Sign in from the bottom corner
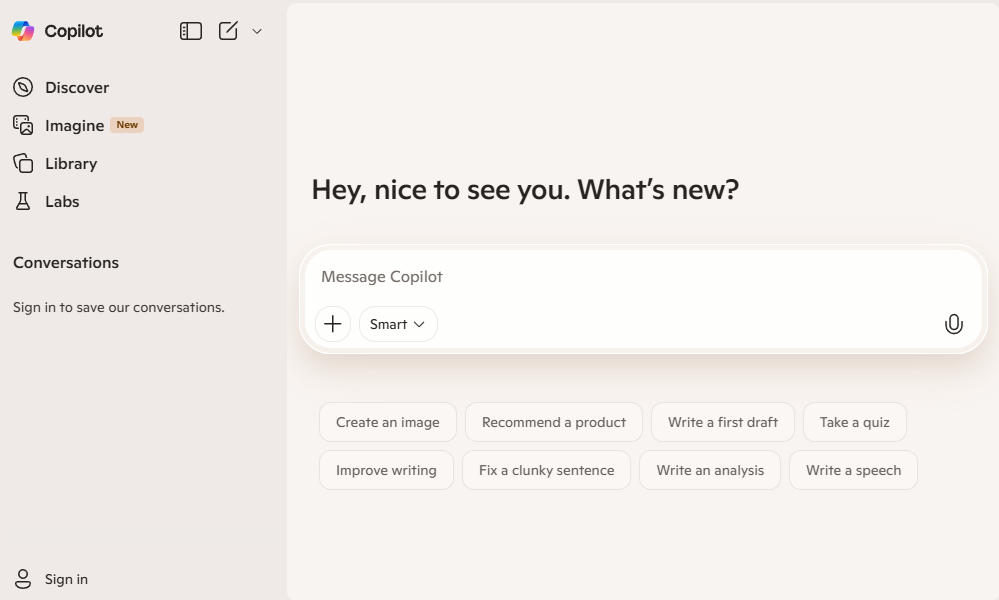999x600 pixels. click(48, 579)
